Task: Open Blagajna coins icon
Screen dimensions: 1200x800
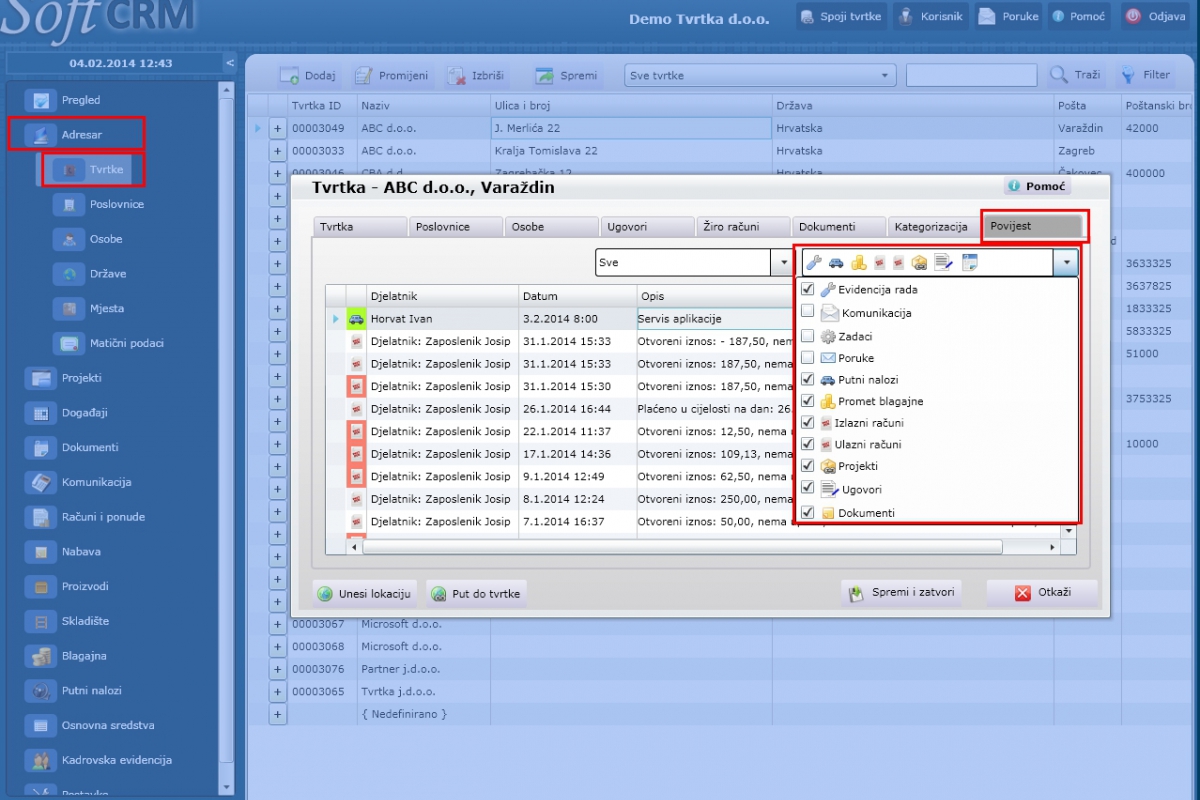Action: [x=41, y=656]
